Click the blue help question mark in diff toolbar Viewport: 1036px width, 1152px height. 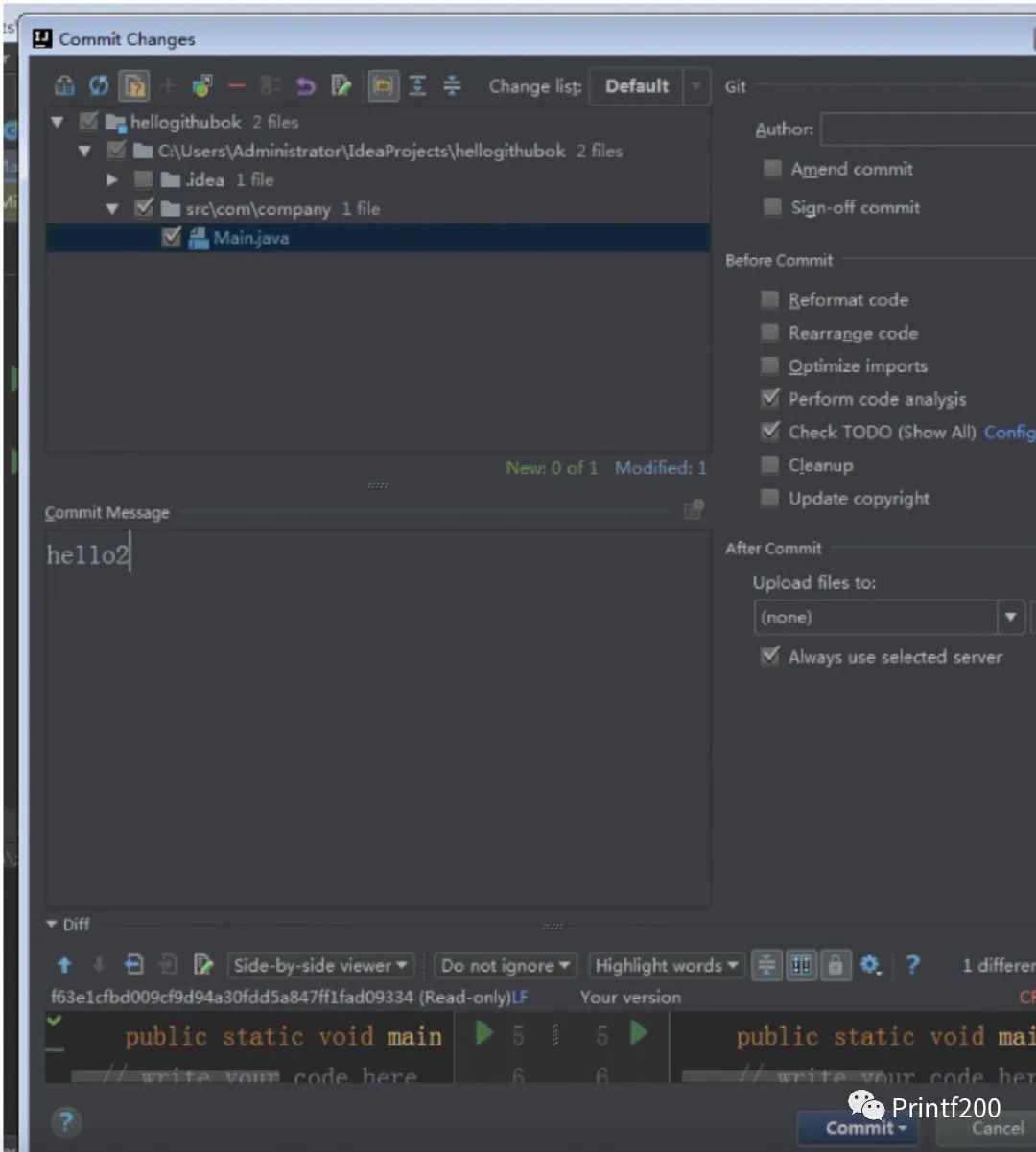[912, 965]
